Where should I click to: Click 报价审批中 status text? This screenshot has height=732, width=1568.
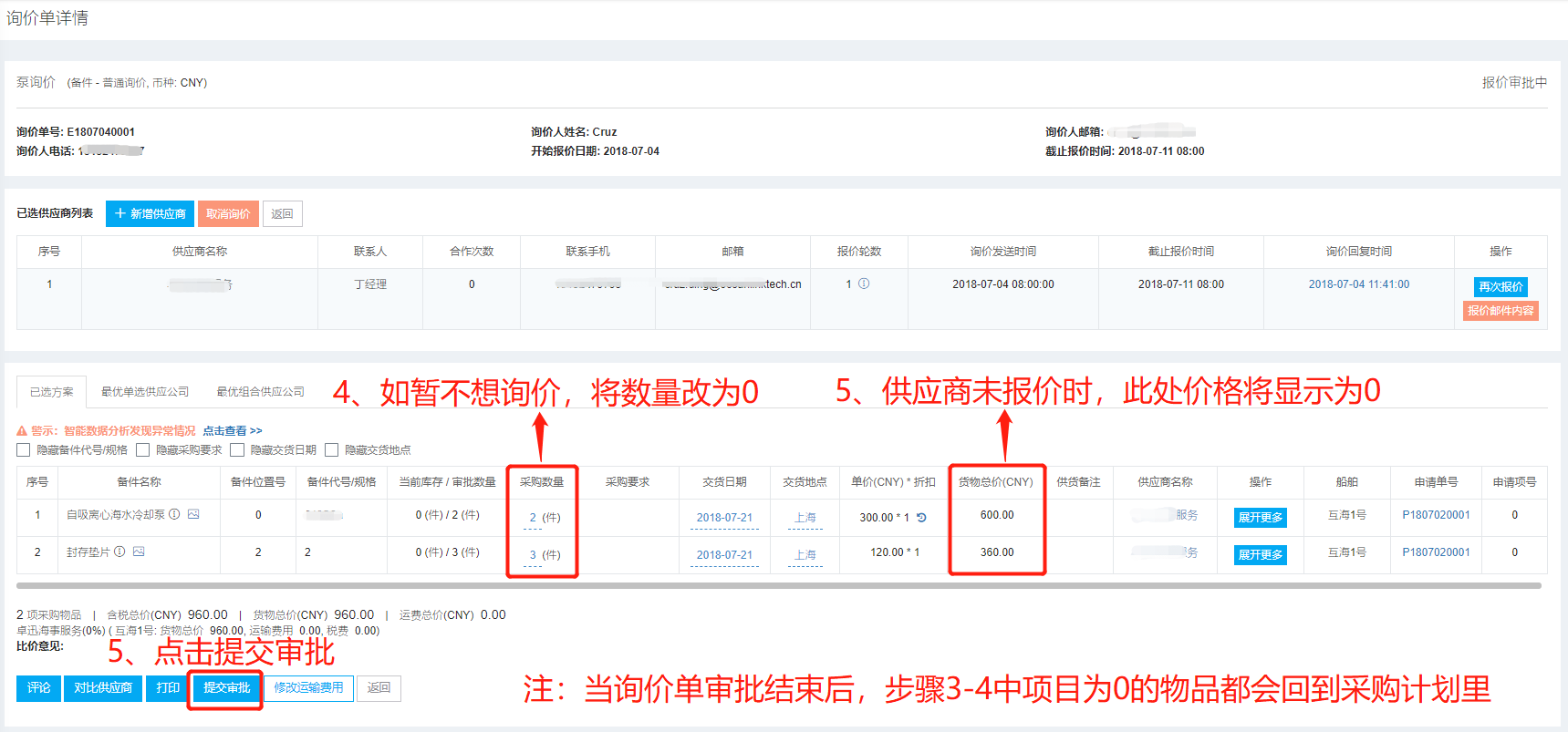[x=1514, y=82]
